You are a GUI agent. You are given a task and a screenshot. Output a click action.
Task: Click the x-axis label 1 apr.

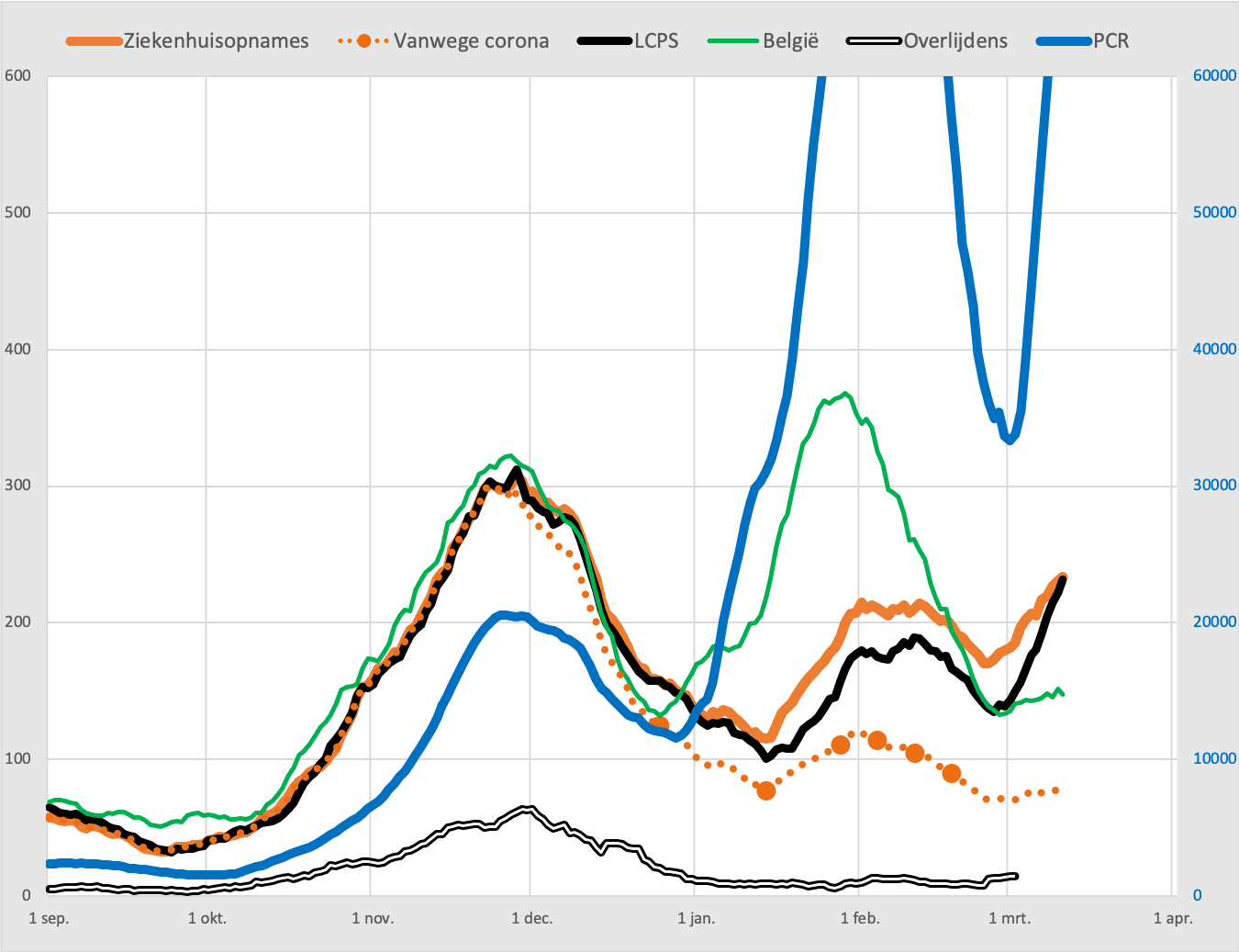click(x=1173, y=918)
